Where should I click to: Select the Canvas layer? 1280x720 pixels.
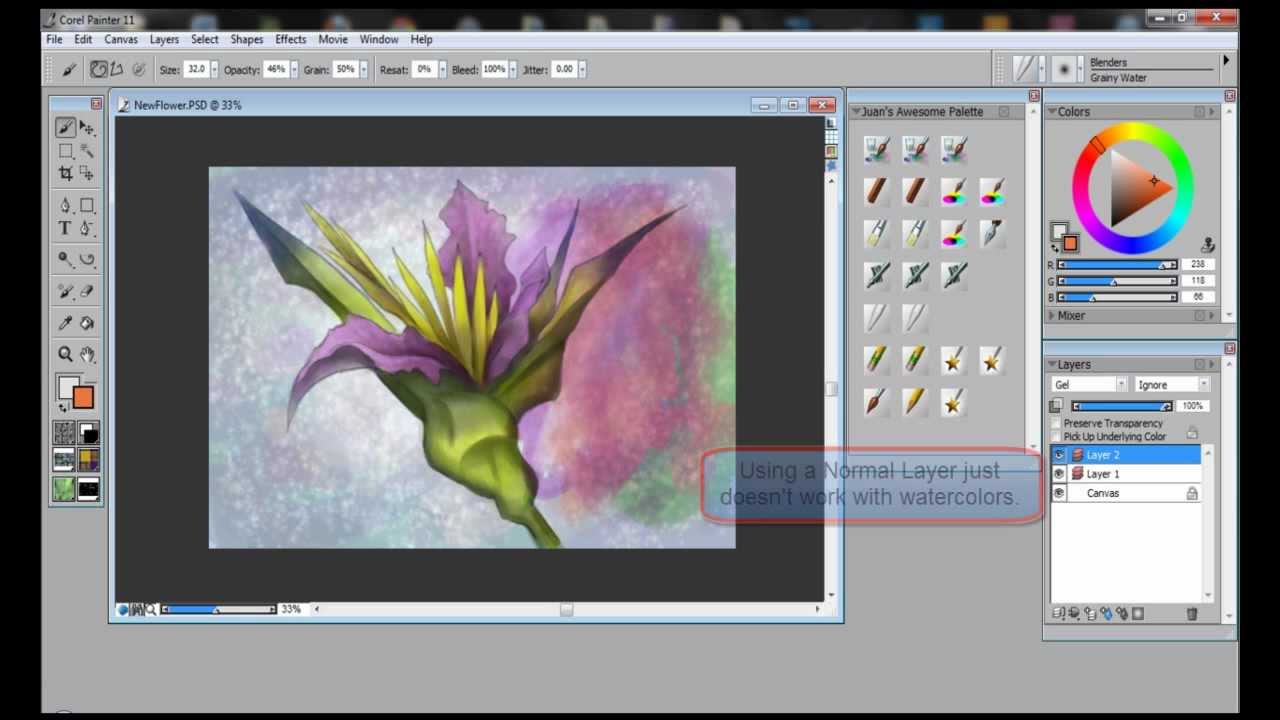click(1103, 492)
